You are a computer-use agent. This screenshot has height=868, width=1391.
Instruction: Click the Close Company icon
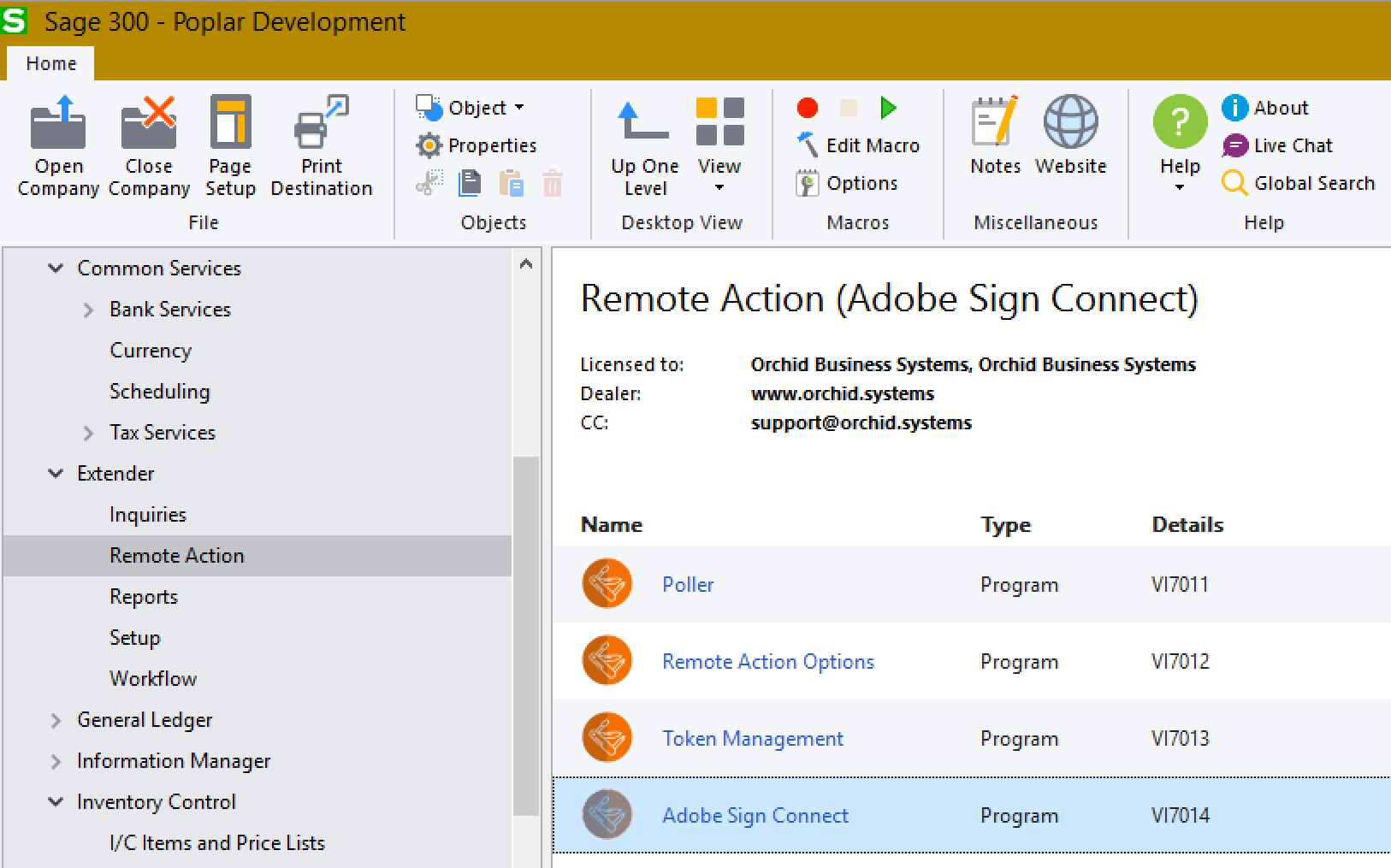pos(149,124)
